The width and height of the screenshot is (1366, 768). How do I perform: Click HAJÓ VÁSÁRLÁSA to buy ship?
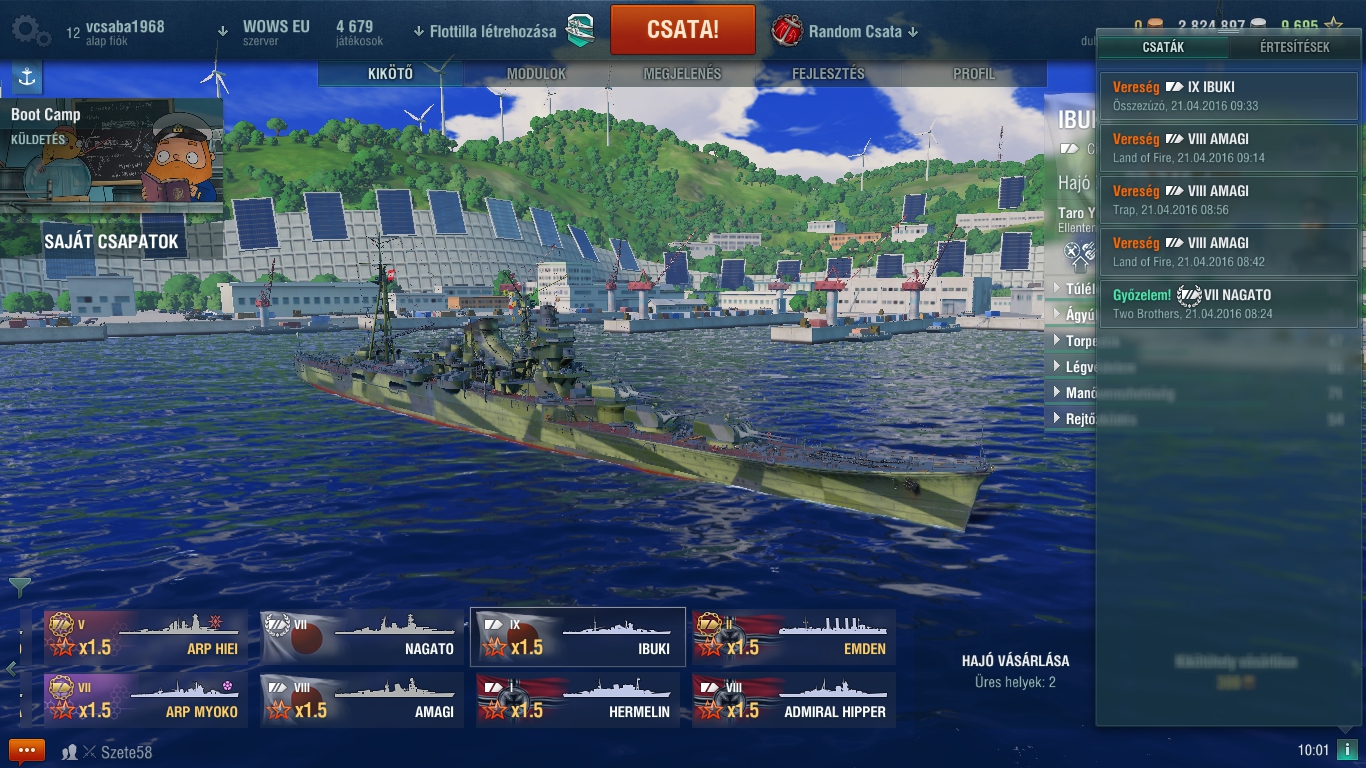tap(1015, 660)
